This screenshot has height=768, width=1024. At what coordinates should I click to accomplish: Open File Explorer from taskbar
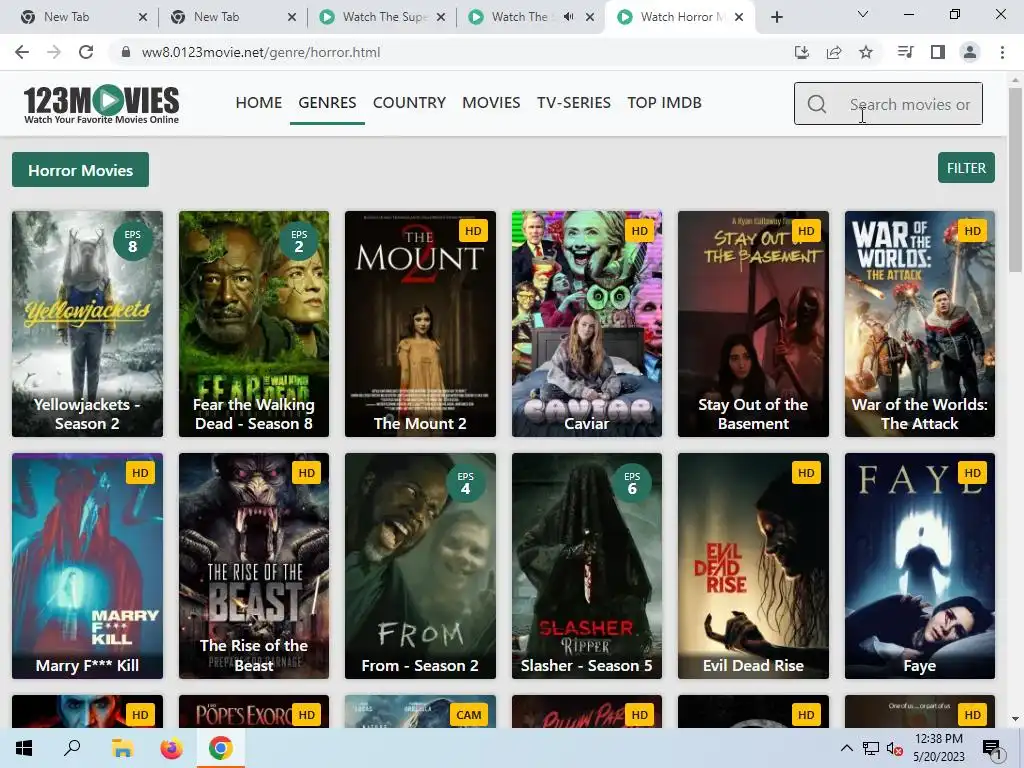click(x=122, y=748)
